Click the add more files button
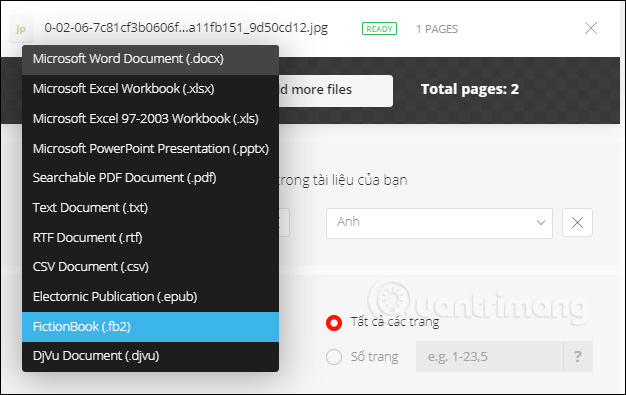The image size is (626, 395). pyautogui.click(x=335, y=91)
